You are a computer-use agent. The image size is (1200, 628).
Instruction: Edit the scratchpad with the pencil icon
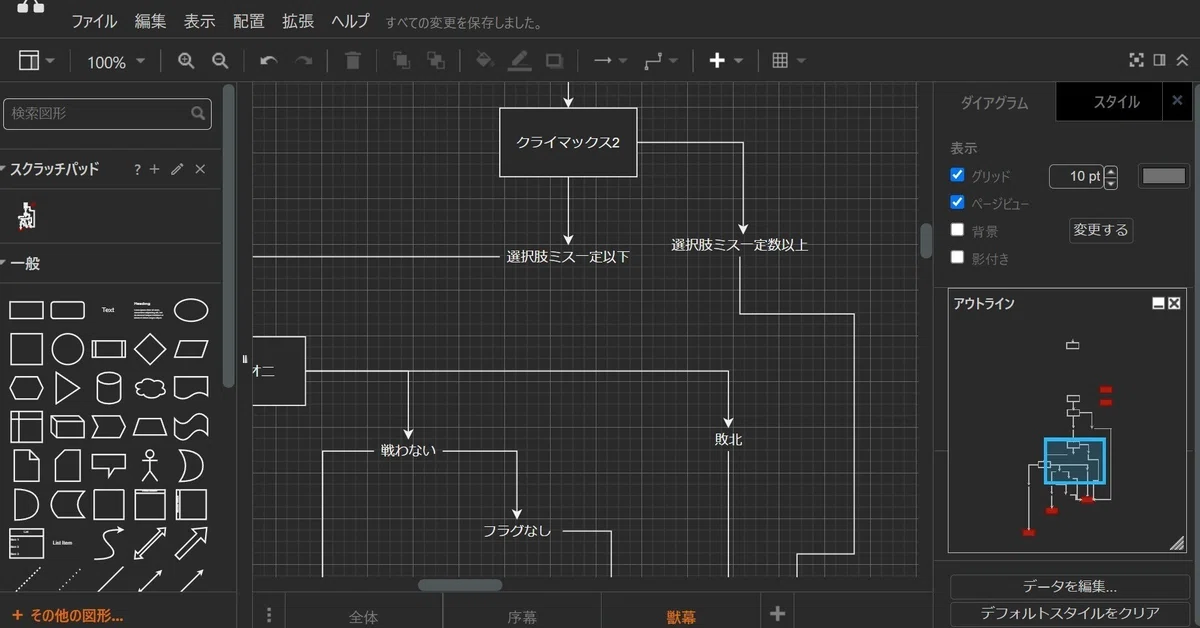[x=177, y=170]
